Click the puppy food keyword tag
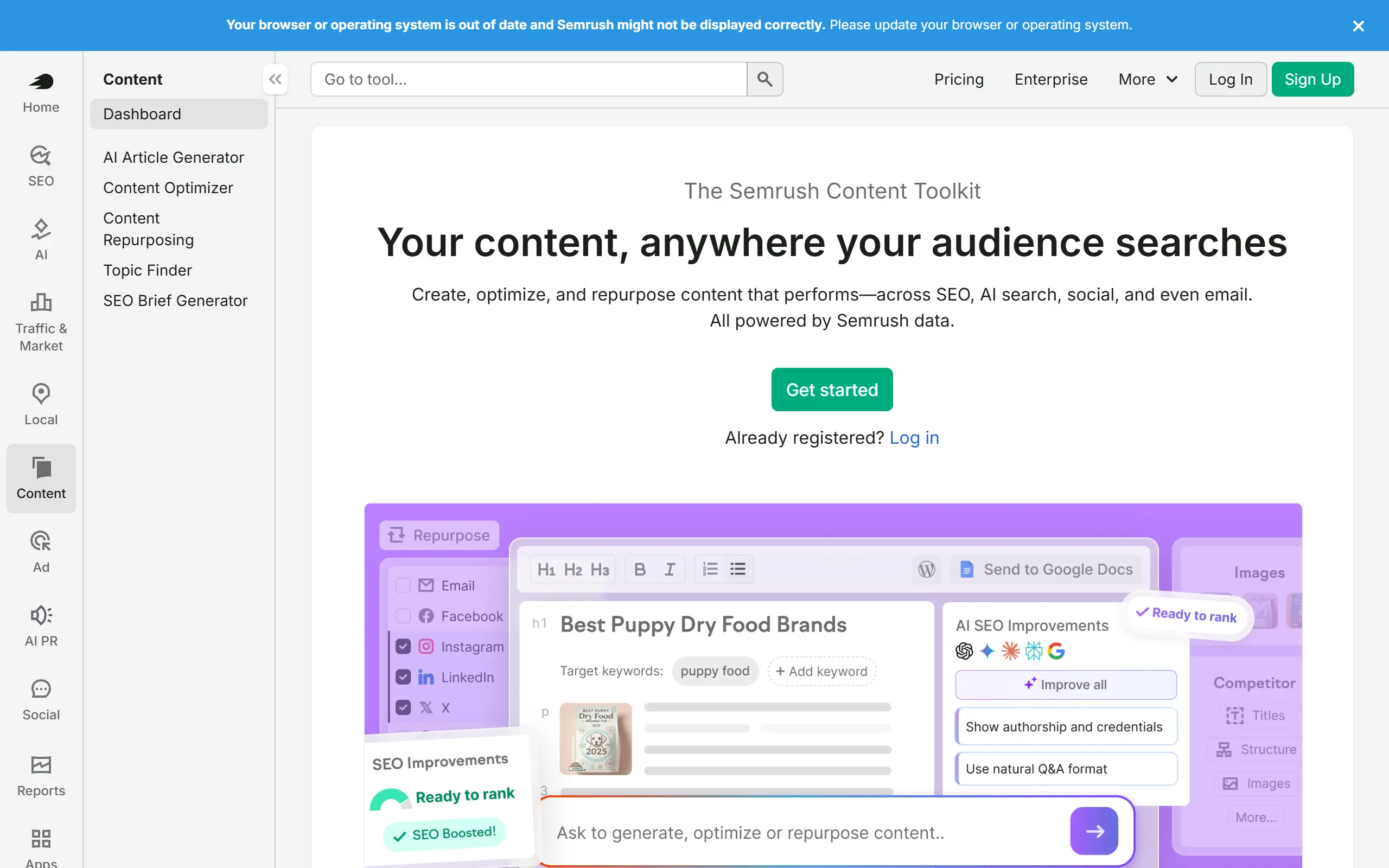1389x868 pixels. pos(715,671)
